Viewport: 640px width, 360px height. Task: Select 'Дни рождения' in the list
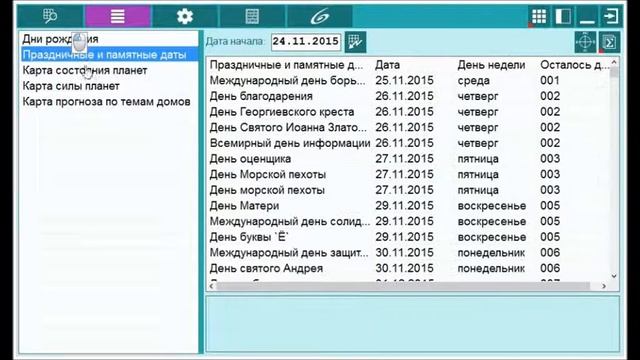pyautogui.click(x=109, y=39)
